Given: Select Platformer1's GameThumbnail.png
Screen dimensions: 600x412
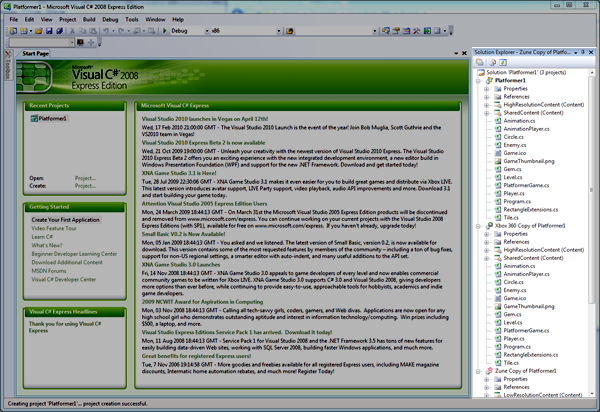Looking at the screenshot, I should pyautogui.click(x=529, y=161).
